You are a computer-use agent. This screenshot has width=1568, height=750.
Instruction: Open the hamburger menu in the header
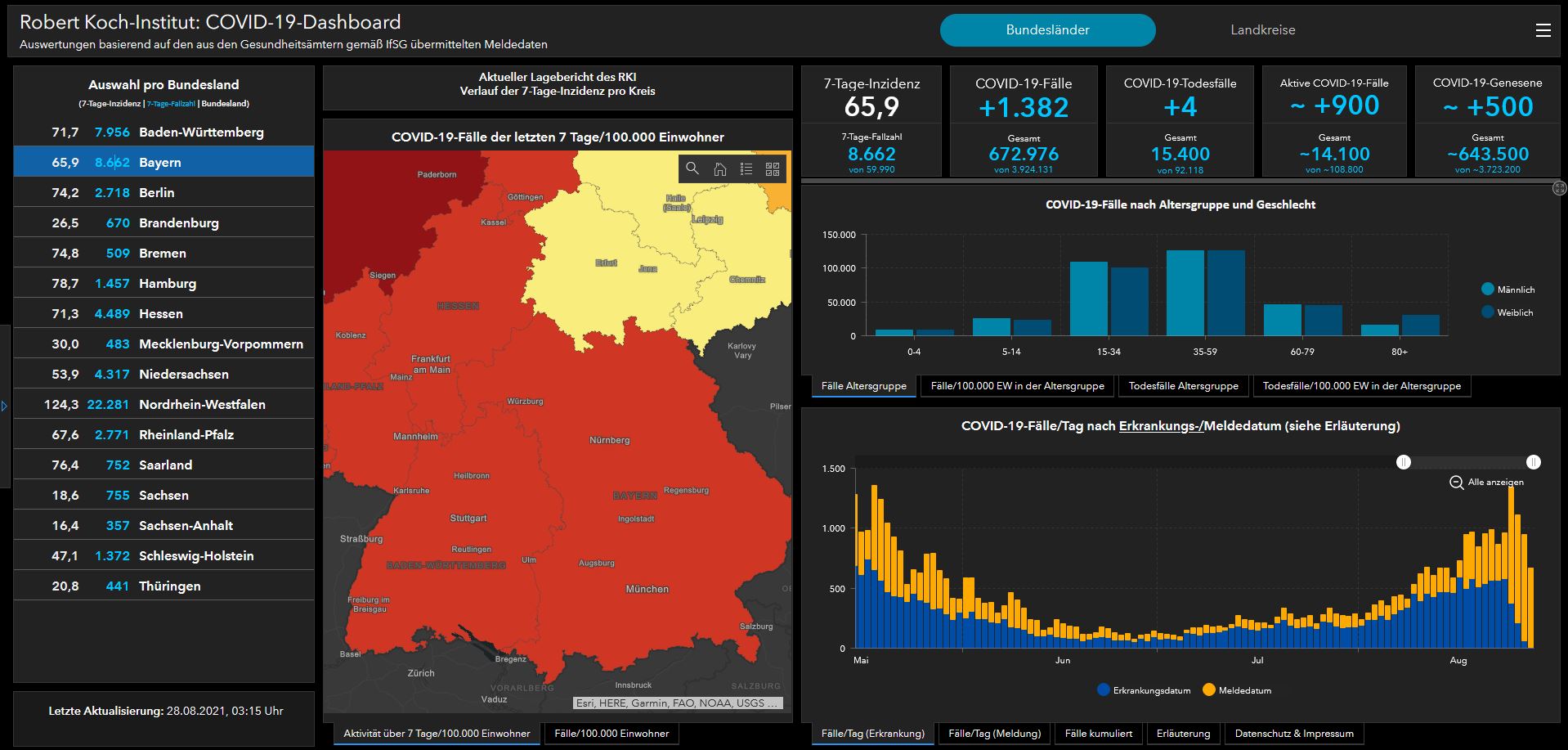[1543, 30]
